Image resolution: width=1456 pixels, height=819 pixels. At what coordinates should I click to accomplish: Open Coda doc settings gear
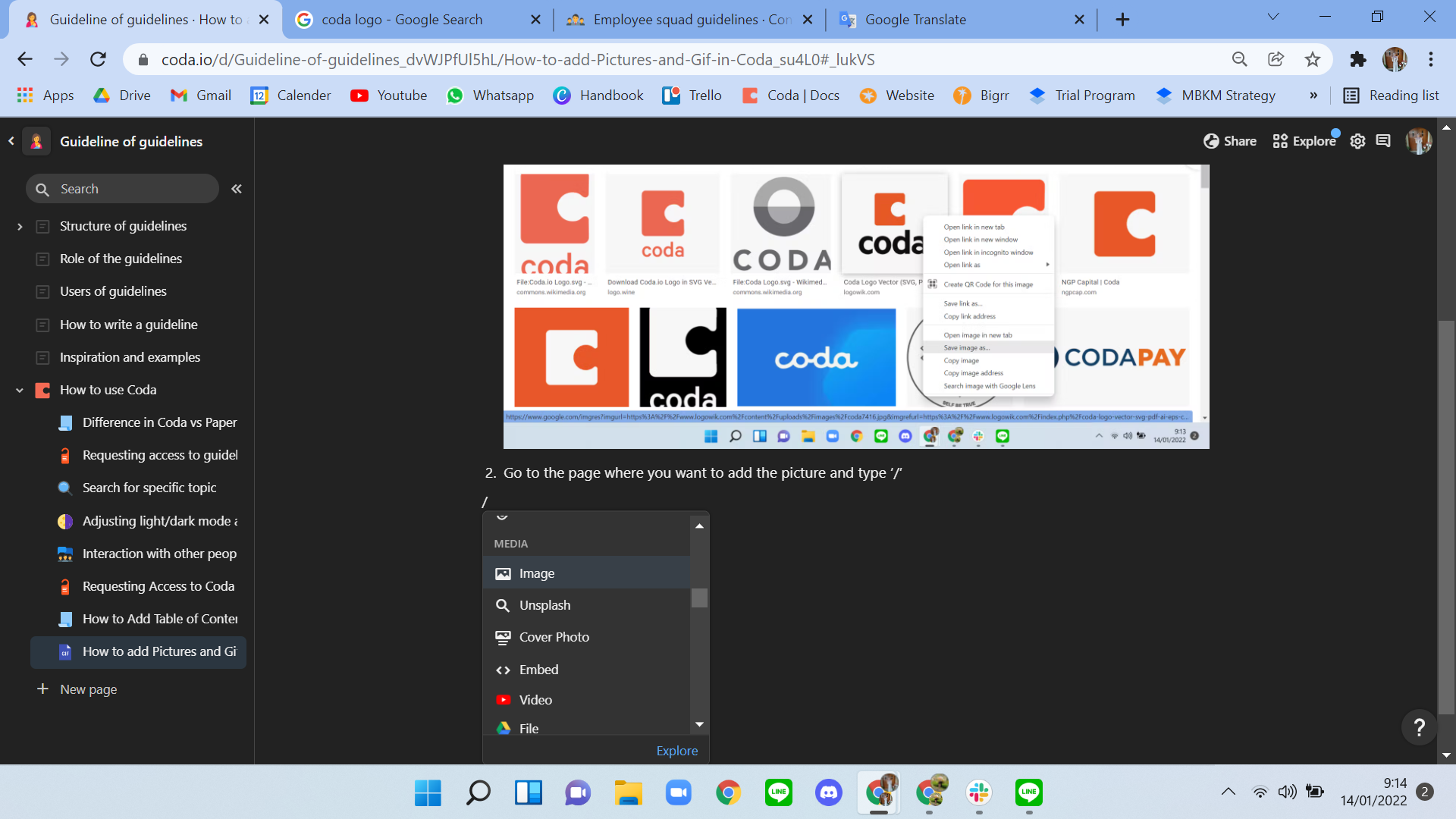(x=1357, y=141)
